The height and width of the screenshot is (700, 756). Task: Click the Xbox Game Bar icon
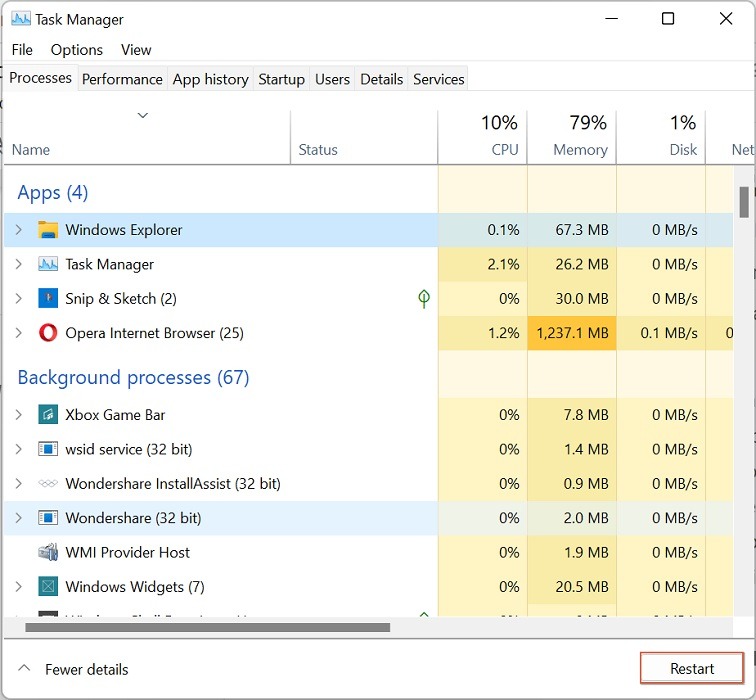48,415
